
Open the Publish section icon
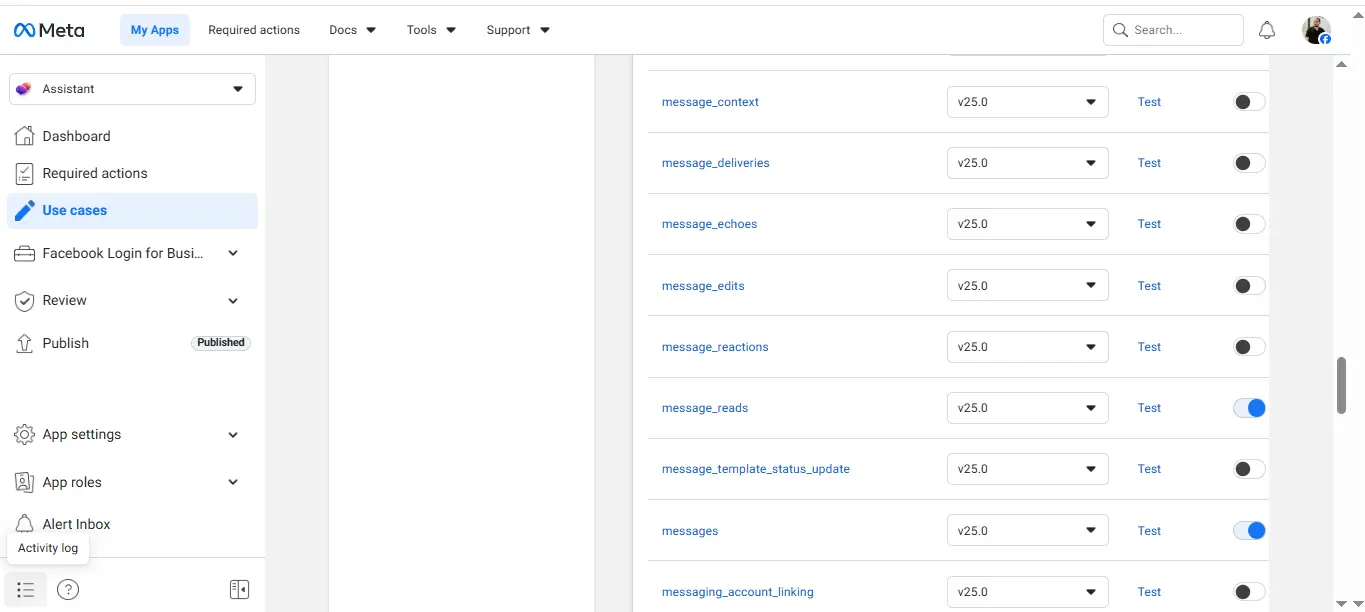[23, 343]
